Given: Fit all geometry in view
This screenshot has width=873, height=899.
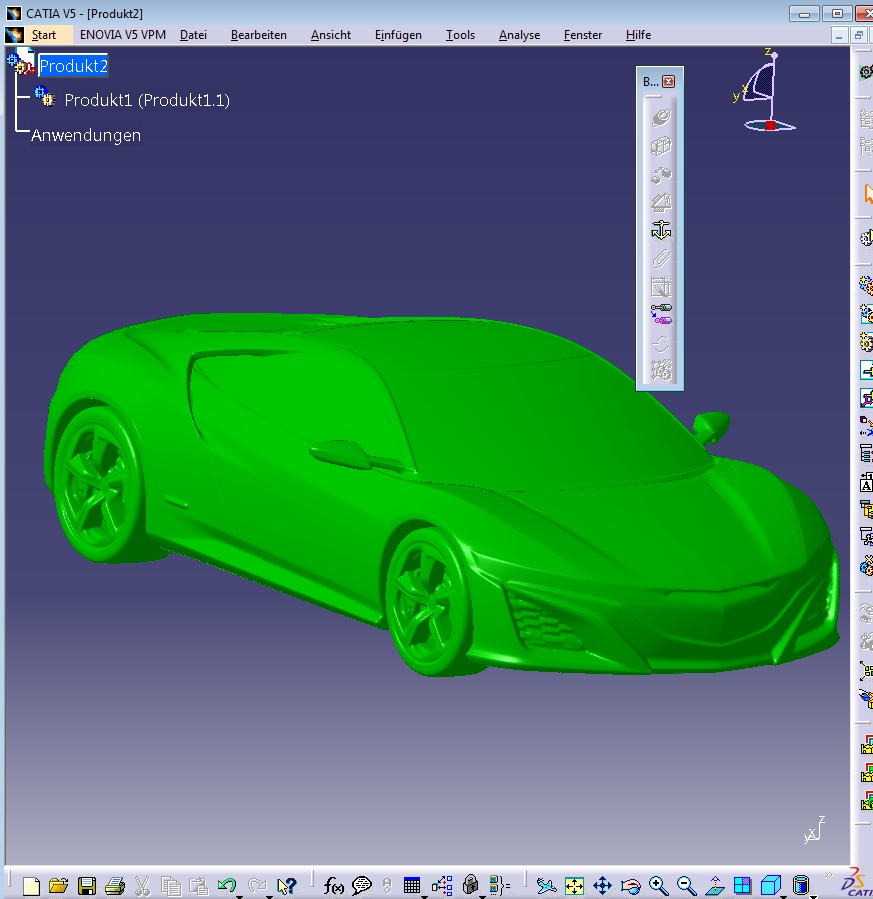Looking at the screenshot, I should pyautogui.click(x=574, y=886).
